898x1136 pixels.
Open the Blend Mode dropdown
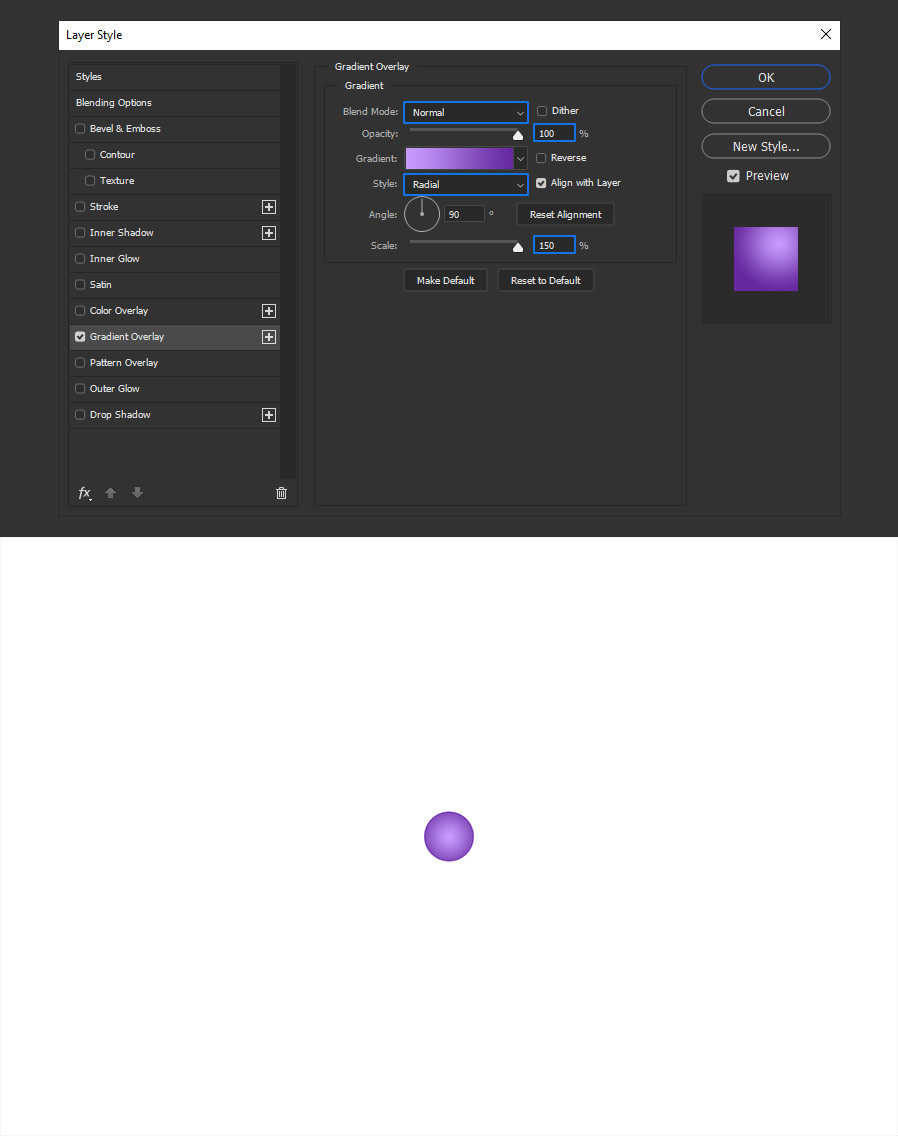(x=466, y=112)
